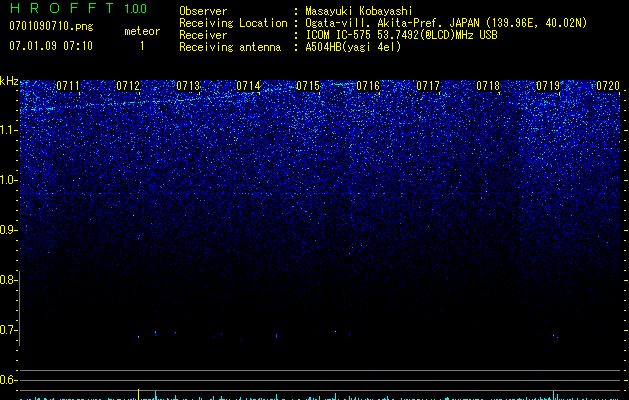Click the yellow meteor detection spike

pyautogui.click(x=138, y=394)
